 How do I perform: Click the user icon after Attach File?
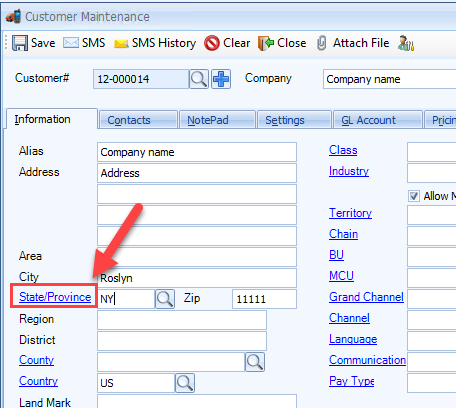406,43
